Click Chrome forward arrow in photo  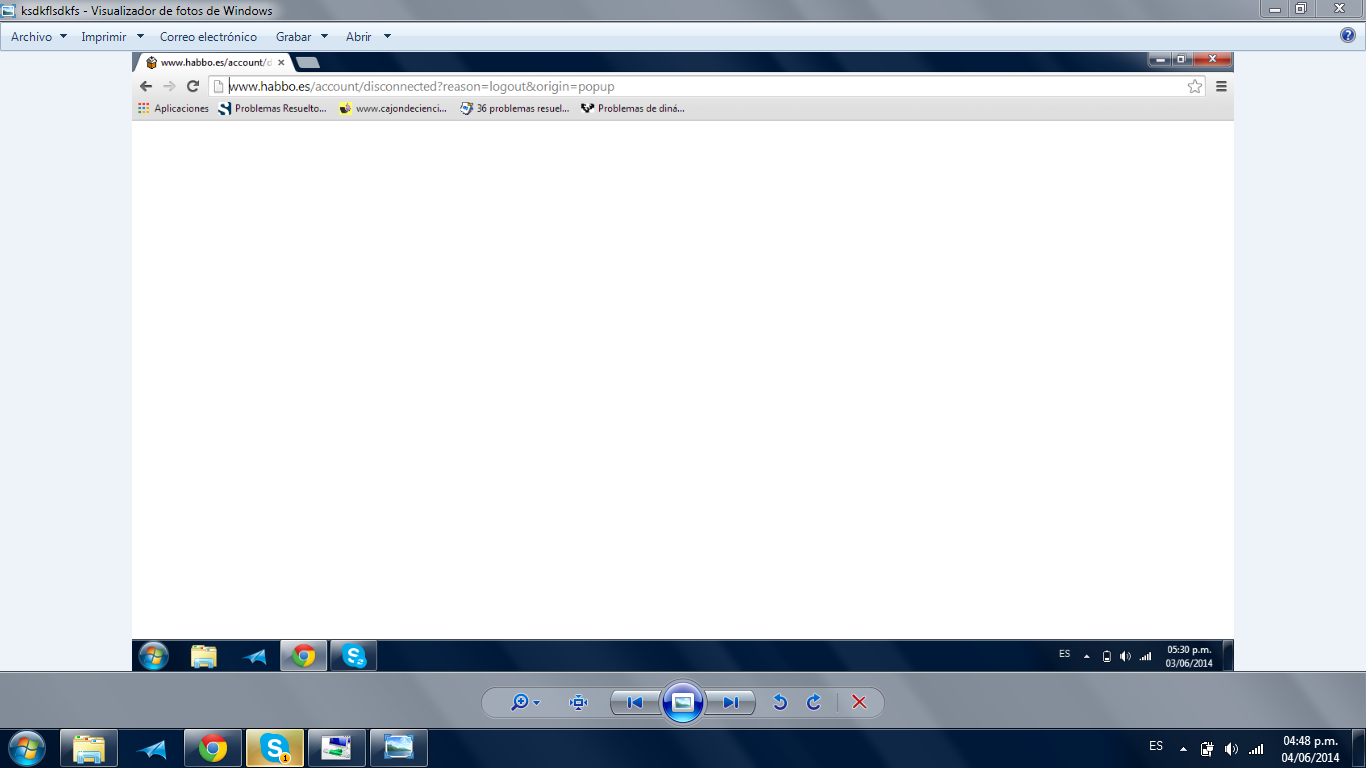pyautogui.click(x=169, y=86)
